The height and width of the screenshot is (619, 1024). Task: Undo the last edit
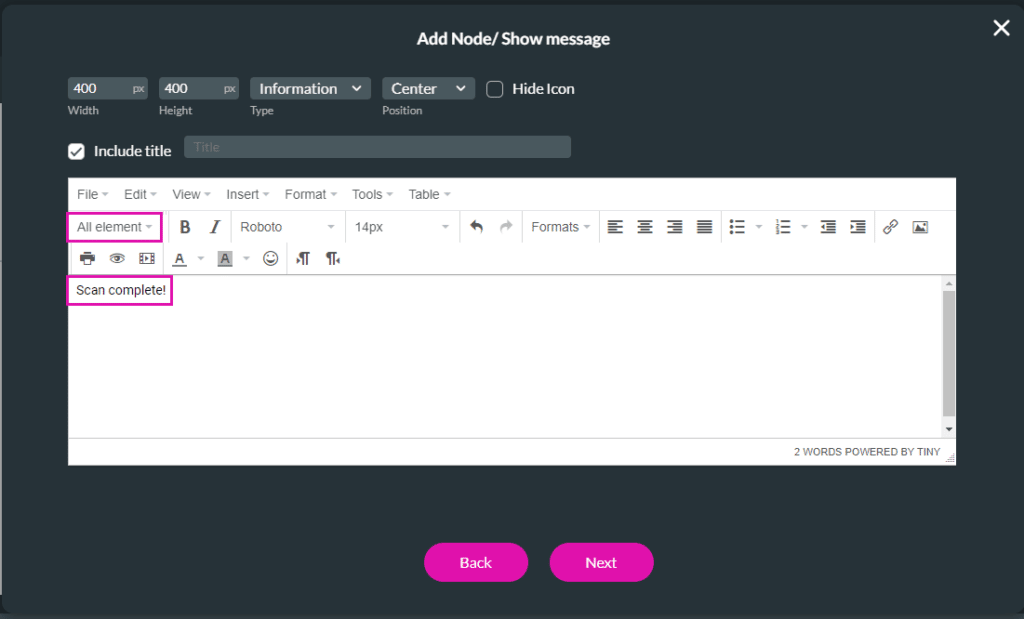478,227
